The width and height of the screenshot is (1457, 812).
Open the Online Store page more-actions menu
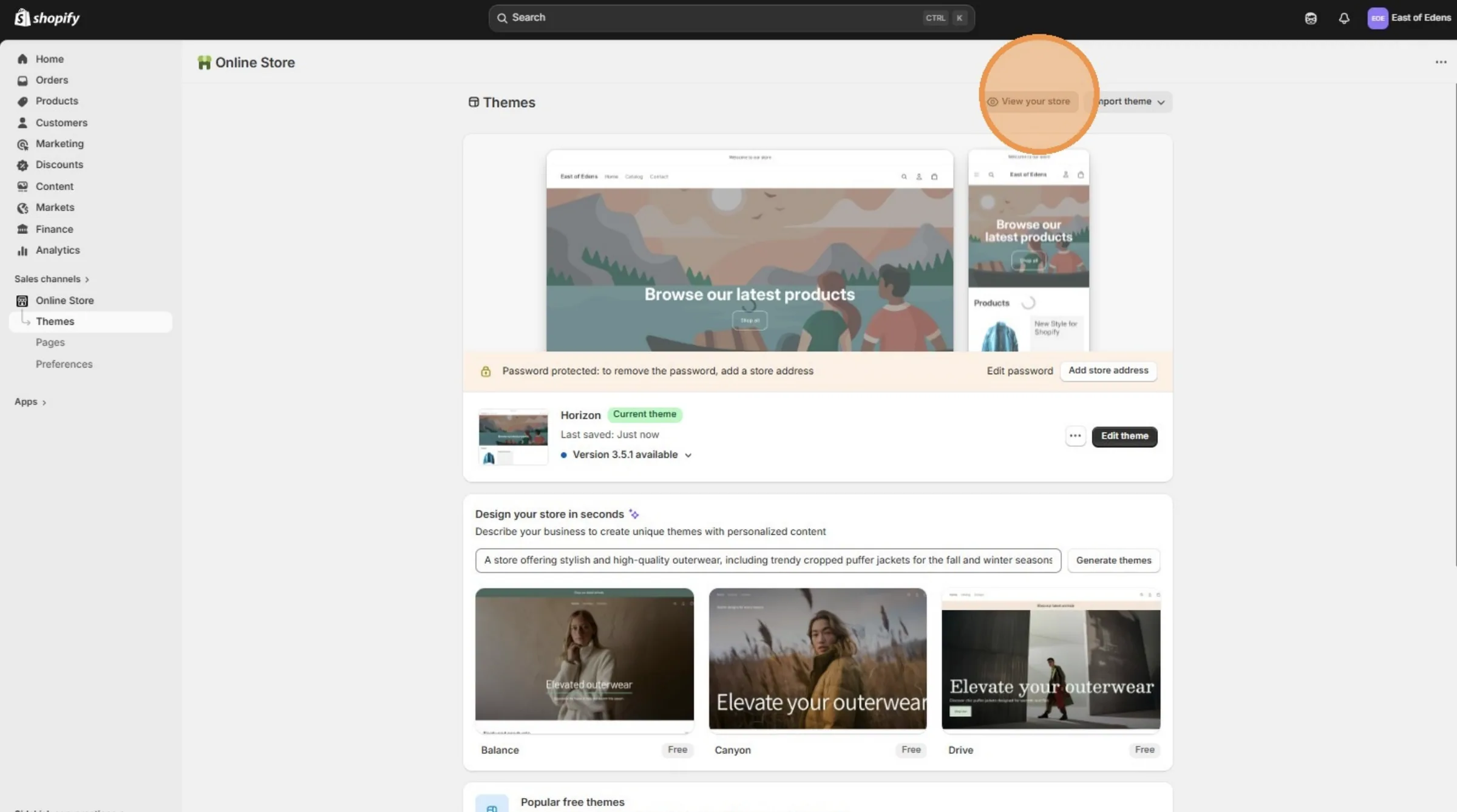pos(1441,62)
